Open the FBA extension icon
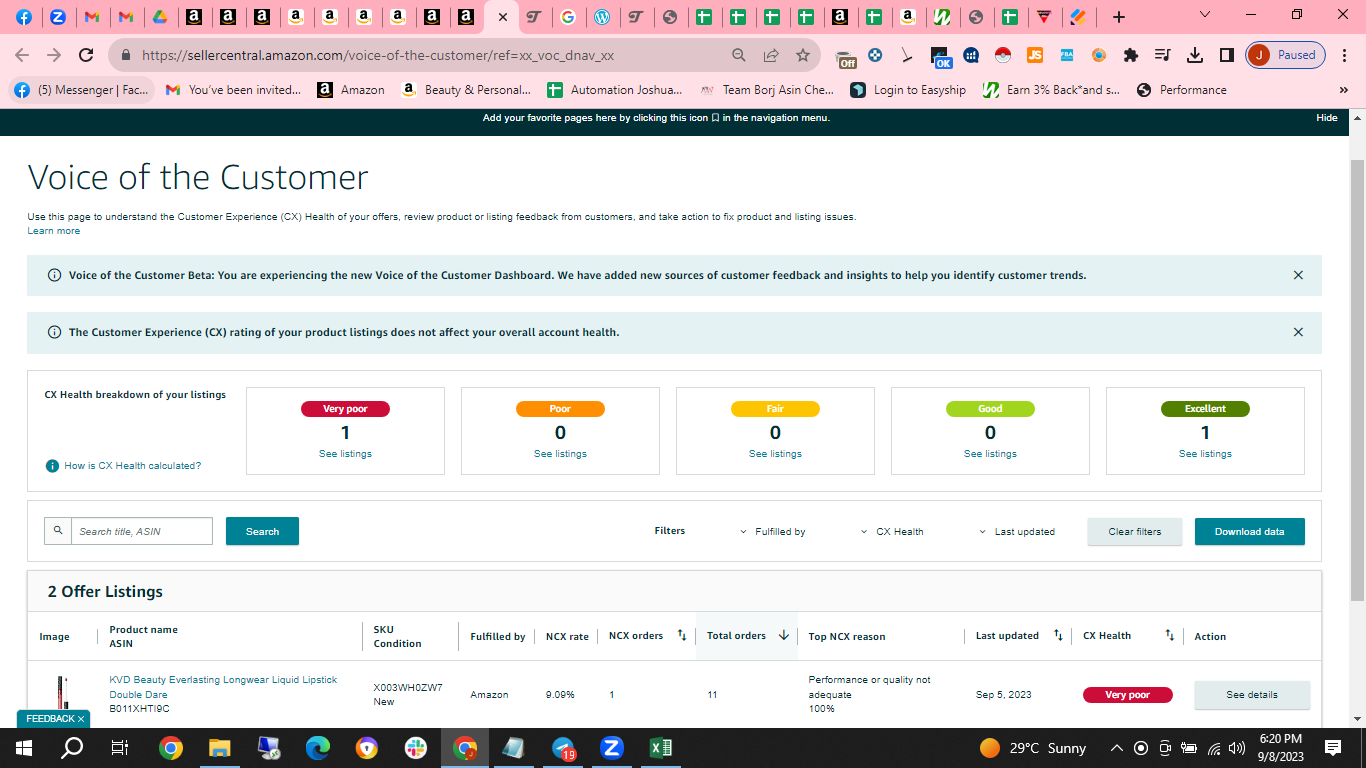The height and width of the screenshot is (768, 1366). click(1067, 56)
